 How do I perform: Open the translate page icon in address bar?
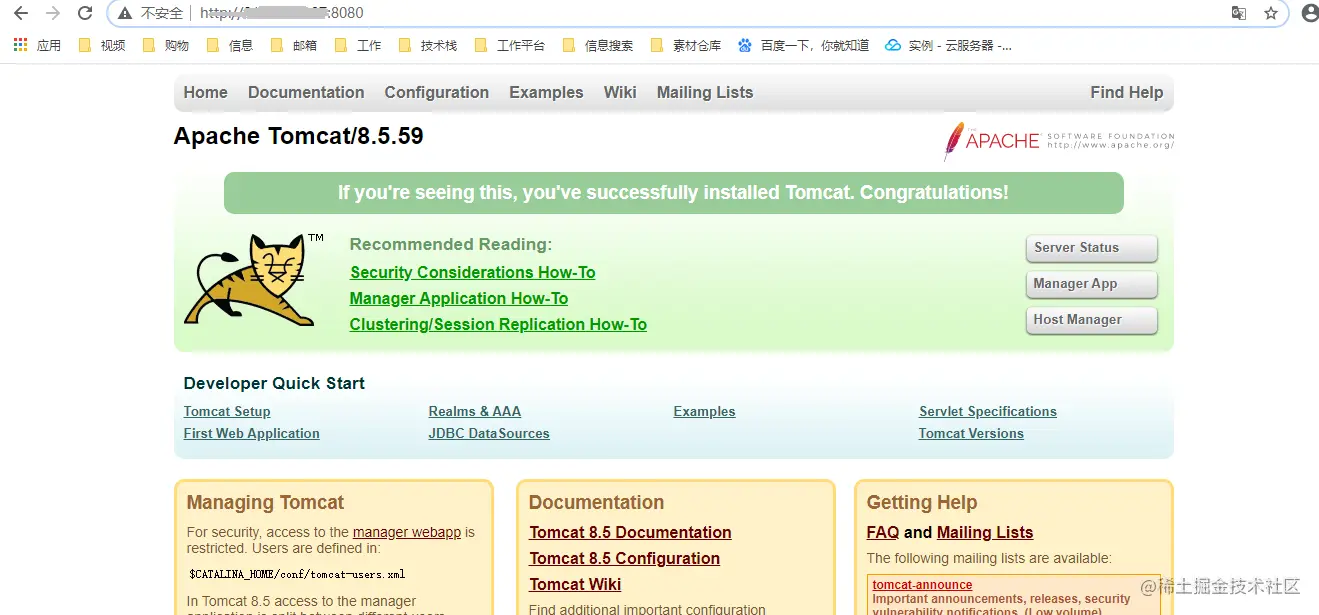click(x=1239, y=13)
